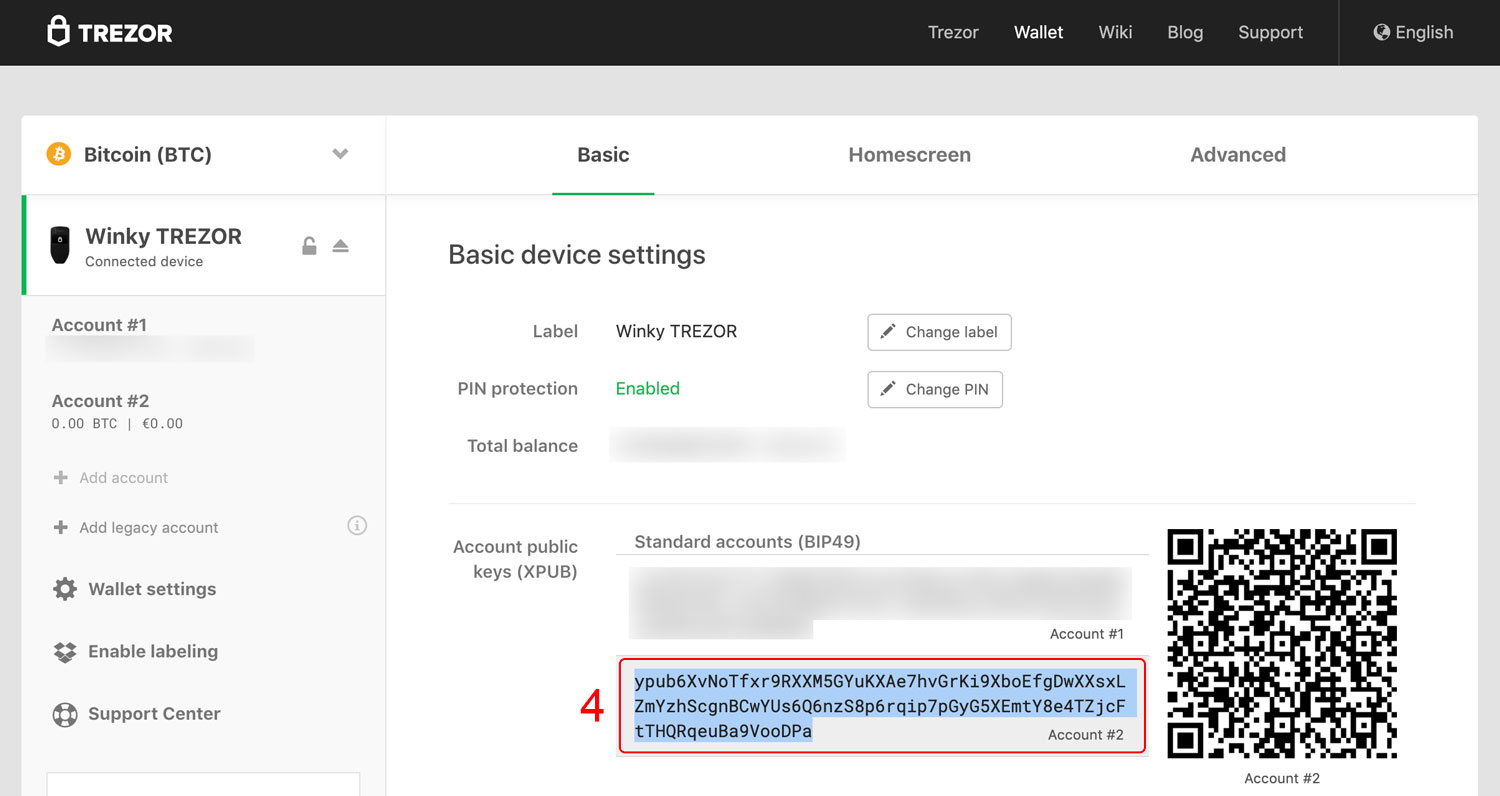Click the blurred Total balance value
Screen dimensions: 1500x796
pos(727,445)
